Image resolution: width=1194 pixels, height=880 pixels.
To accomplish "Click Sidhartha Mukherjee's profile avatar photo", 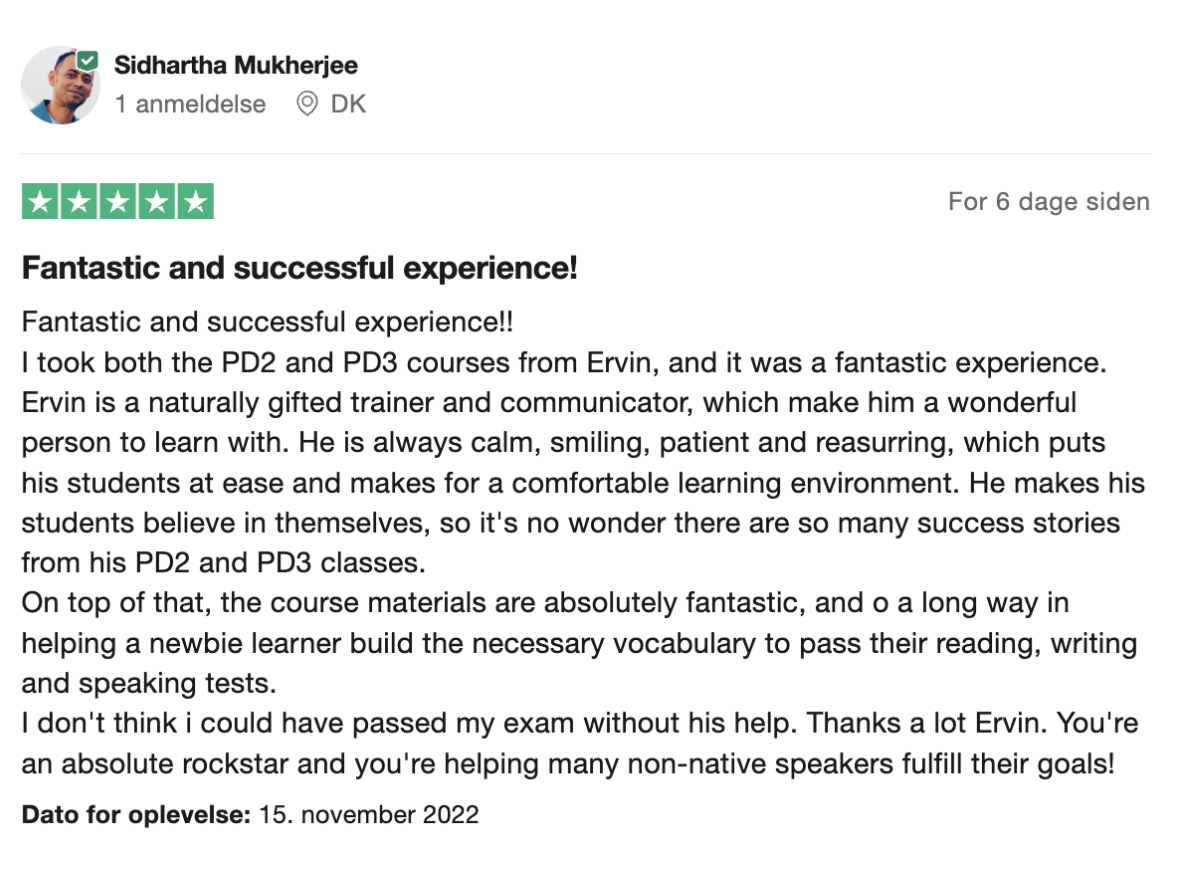I will point(60,85).
